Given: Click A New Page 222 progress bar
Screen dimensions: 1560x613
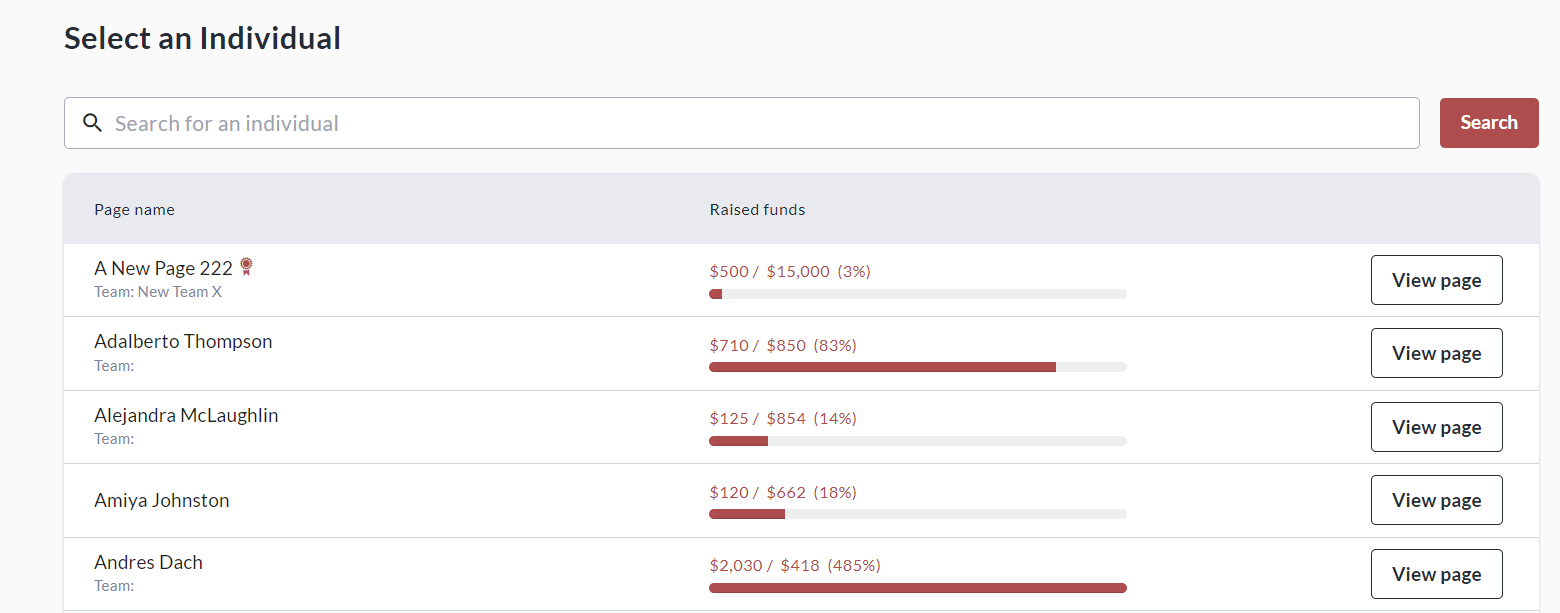Looking at the screenshot, I should click(x=917, y=294).
